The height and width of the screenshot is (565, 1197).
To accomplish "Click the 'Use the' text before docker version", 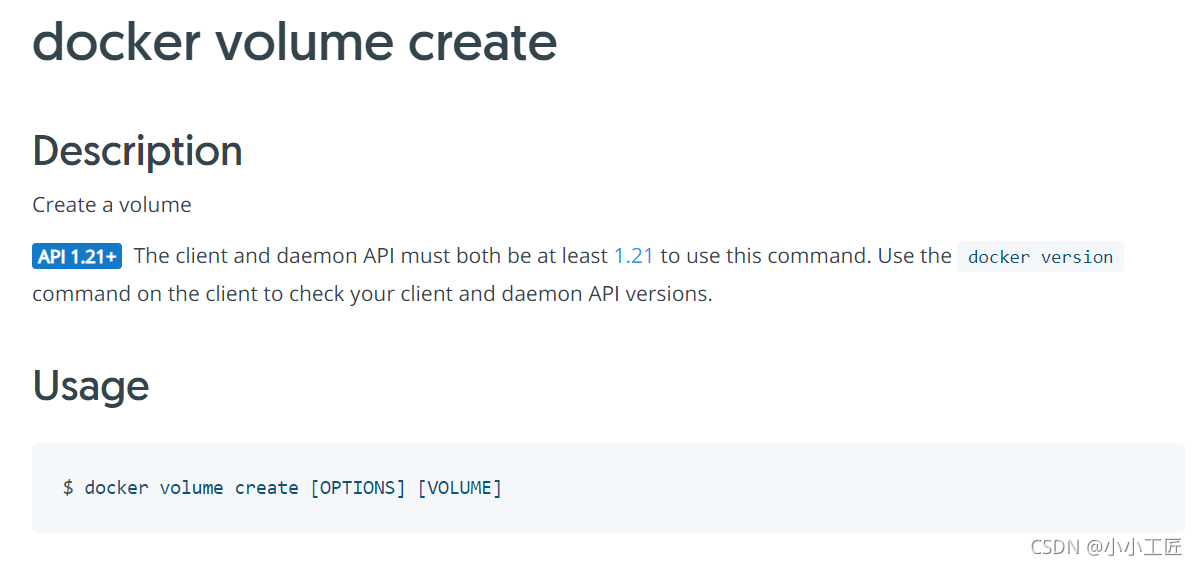I will [914, 256].
